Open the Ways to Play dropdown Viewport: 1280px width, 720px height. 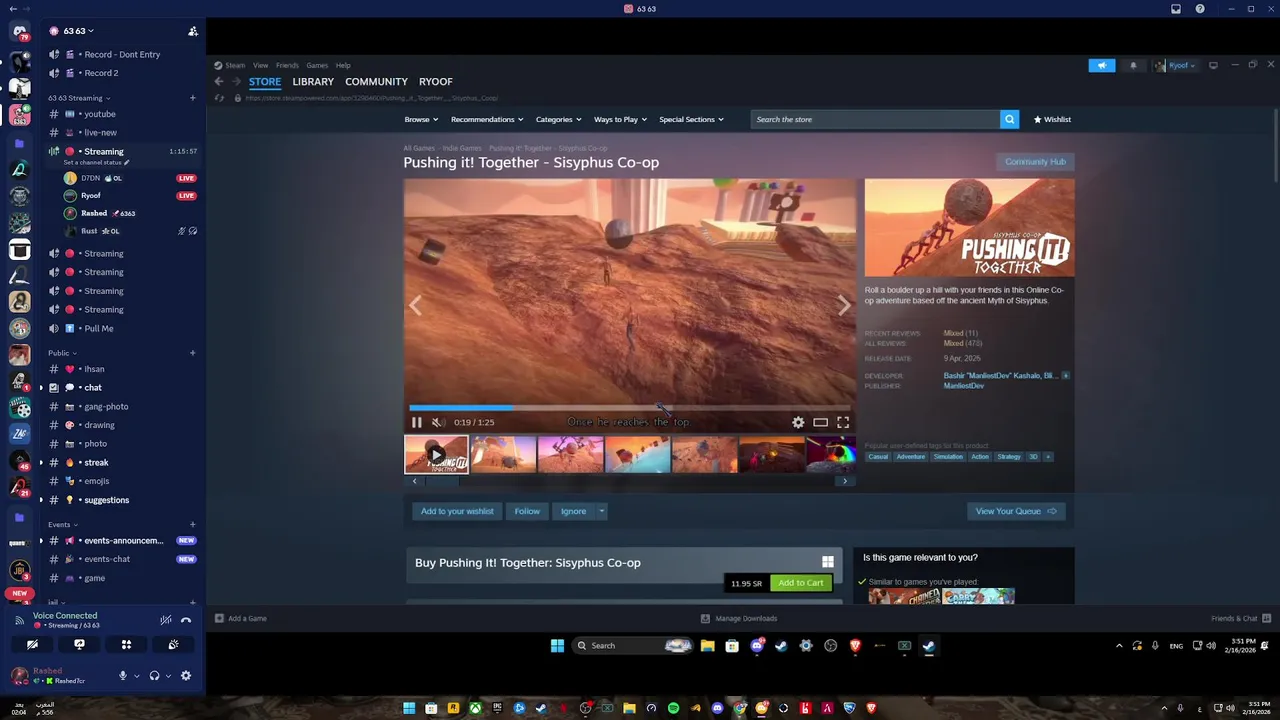pos(620,119)
